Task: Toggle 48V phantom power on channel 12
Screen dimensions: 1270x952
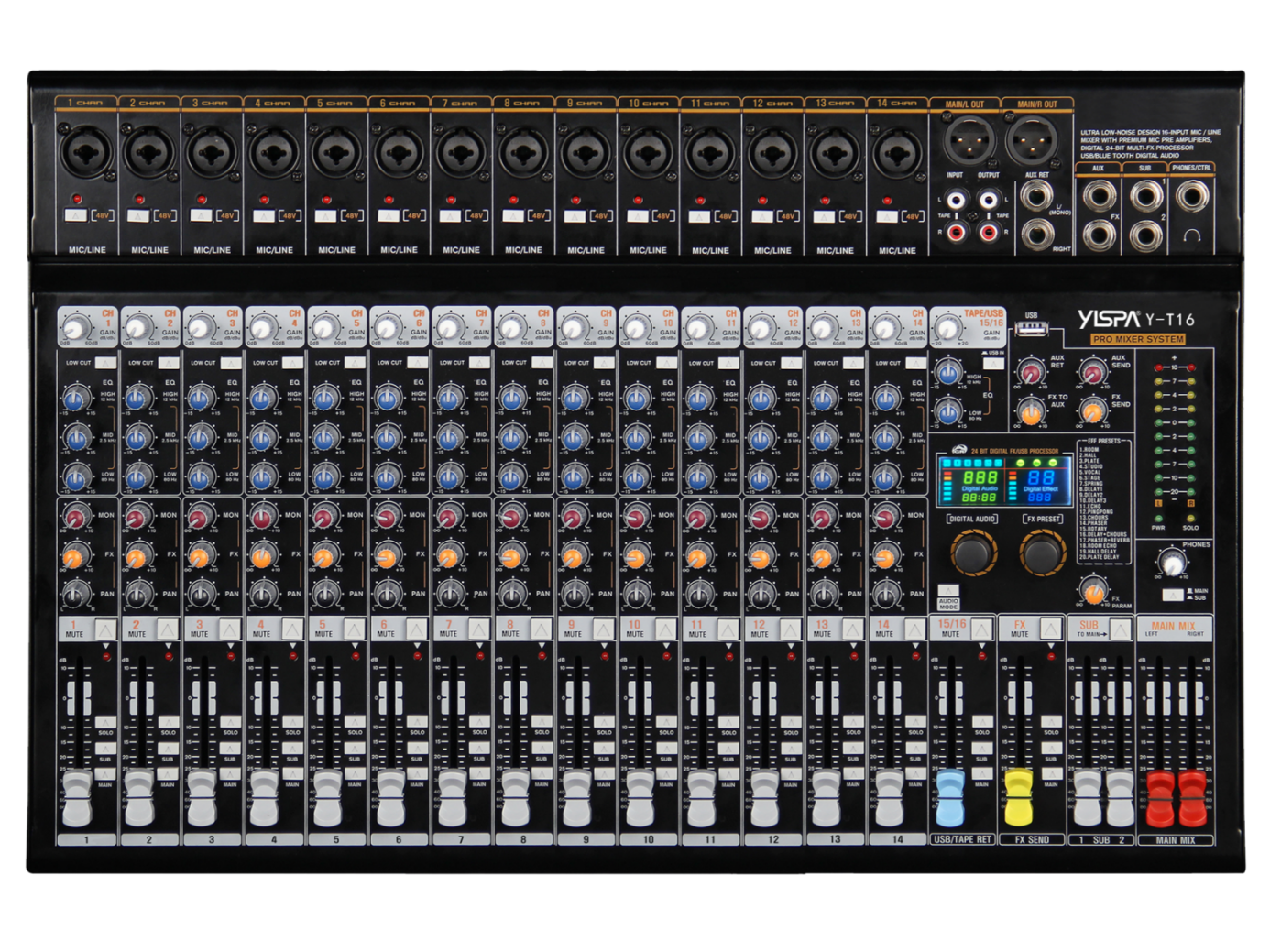Action: (761, 216)
